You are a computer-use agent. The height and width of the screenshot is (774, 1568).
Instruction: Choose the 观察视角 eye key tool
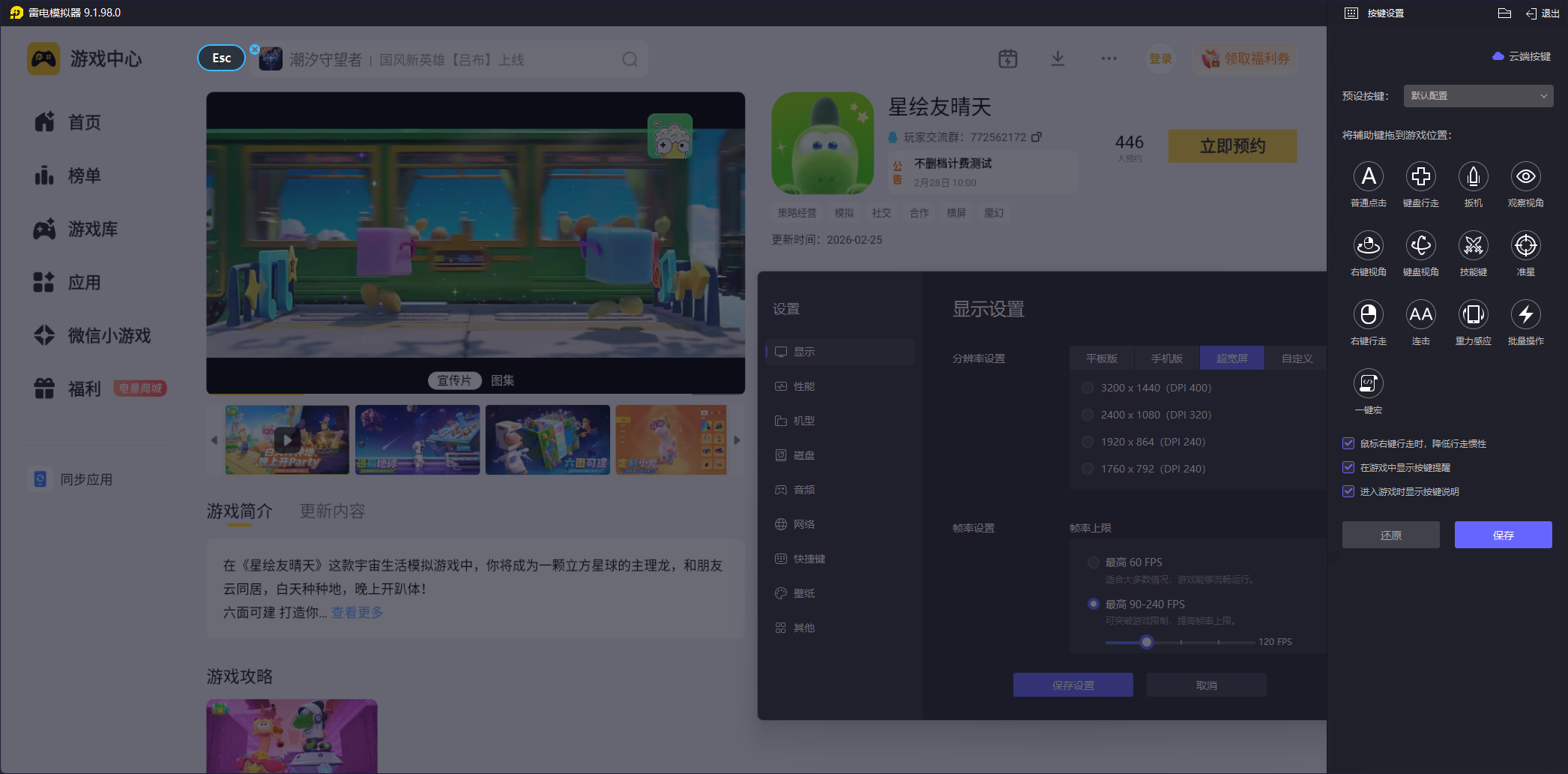[1525, 177]
